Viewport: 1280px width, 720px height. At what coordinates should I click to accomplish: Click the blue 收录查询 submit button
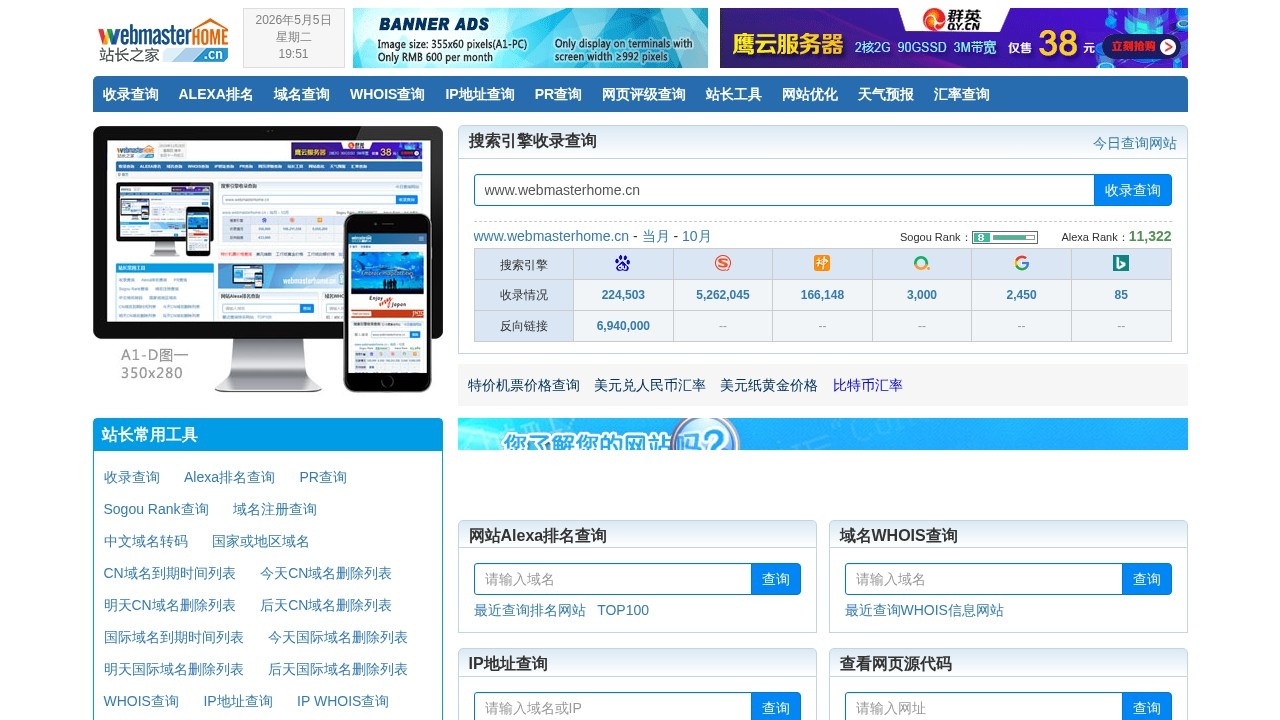pyautogui.click(x=1133, y=190)
